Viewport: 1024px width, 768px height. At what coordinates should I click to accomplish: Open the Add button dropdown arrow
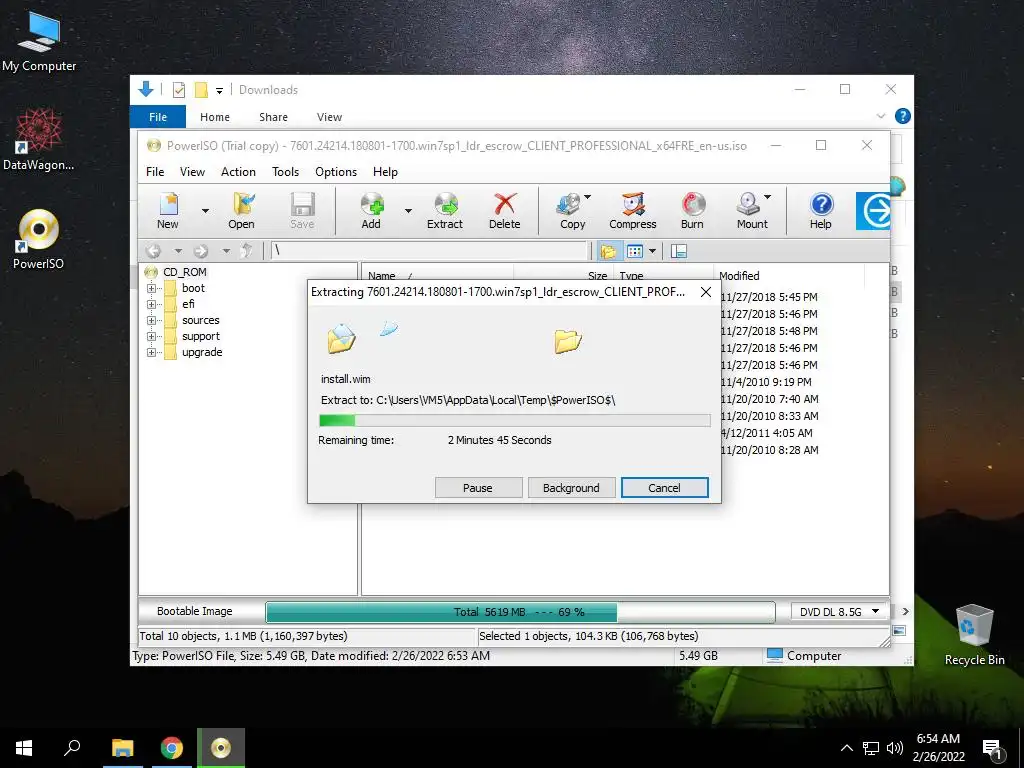(408, 210)
